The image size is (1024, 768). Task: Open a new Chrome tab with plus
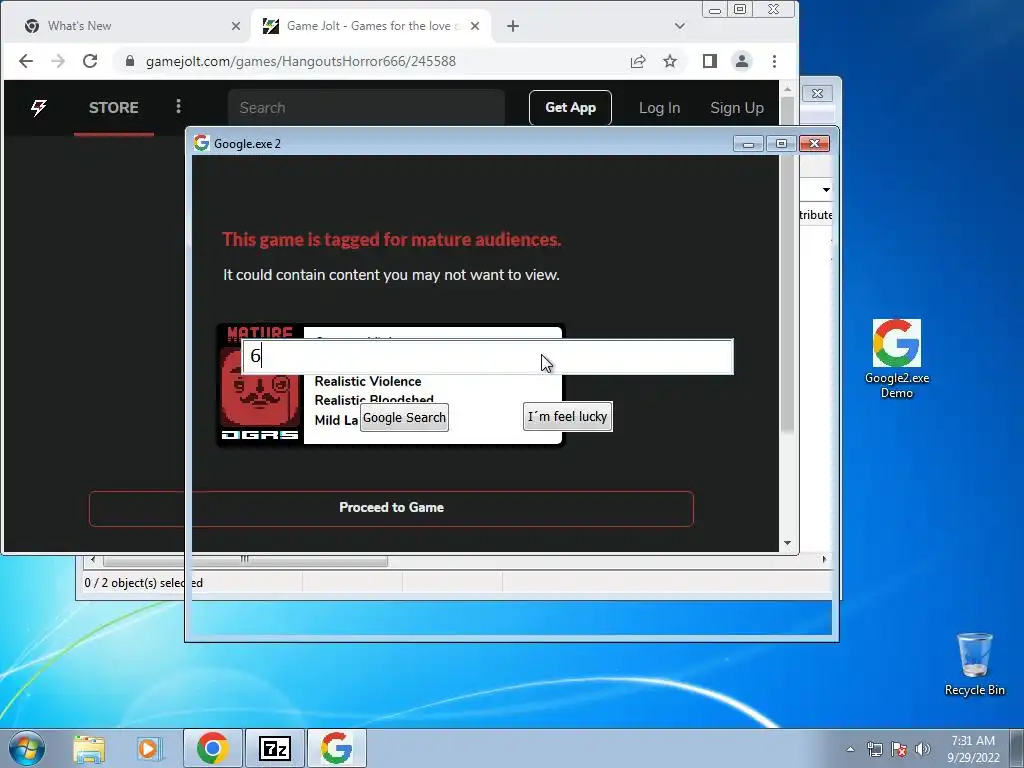point(513,26)
